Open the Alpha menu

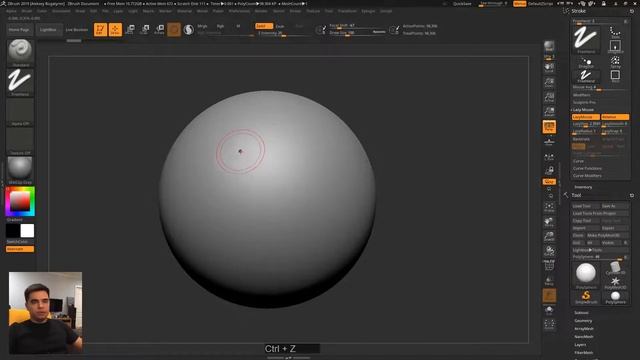[11, 11]
